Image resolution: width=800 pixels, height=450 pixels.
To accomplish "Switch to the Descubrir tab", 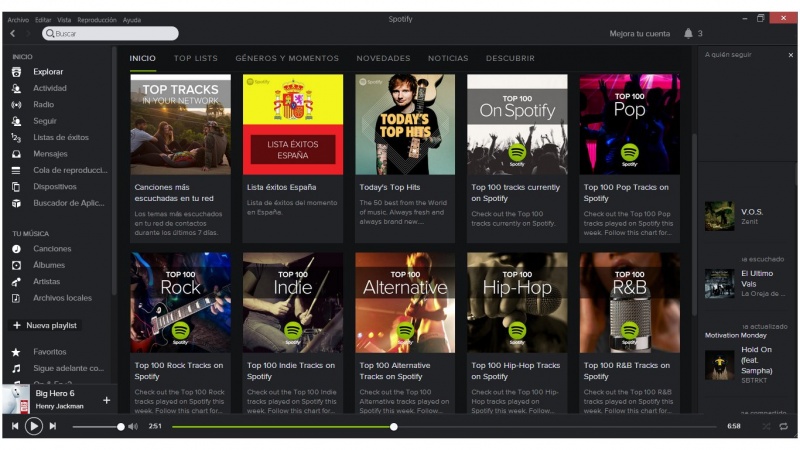I will tap(510, 58).
